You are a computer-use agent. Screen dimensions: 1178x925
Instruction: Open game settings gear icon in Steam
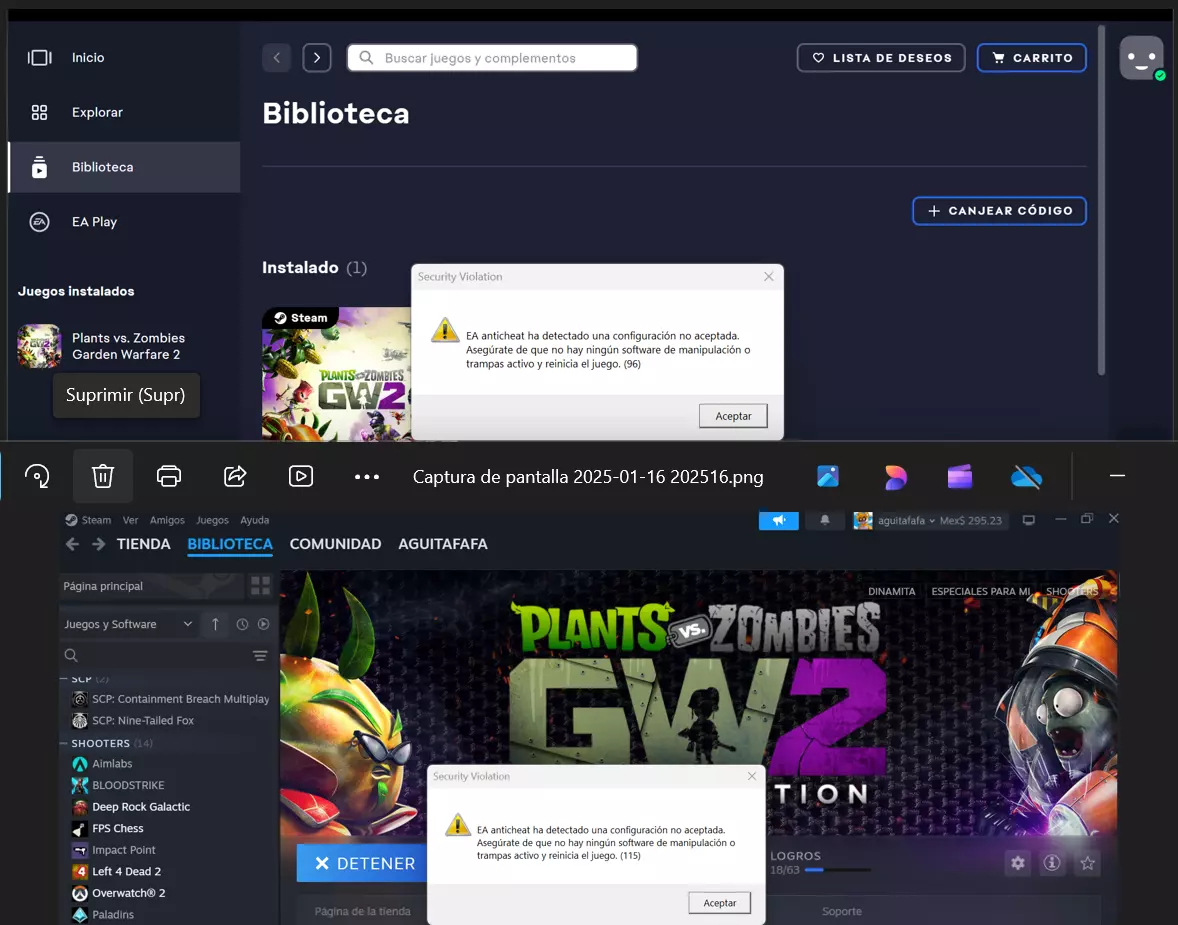[x=1018, y=863]
